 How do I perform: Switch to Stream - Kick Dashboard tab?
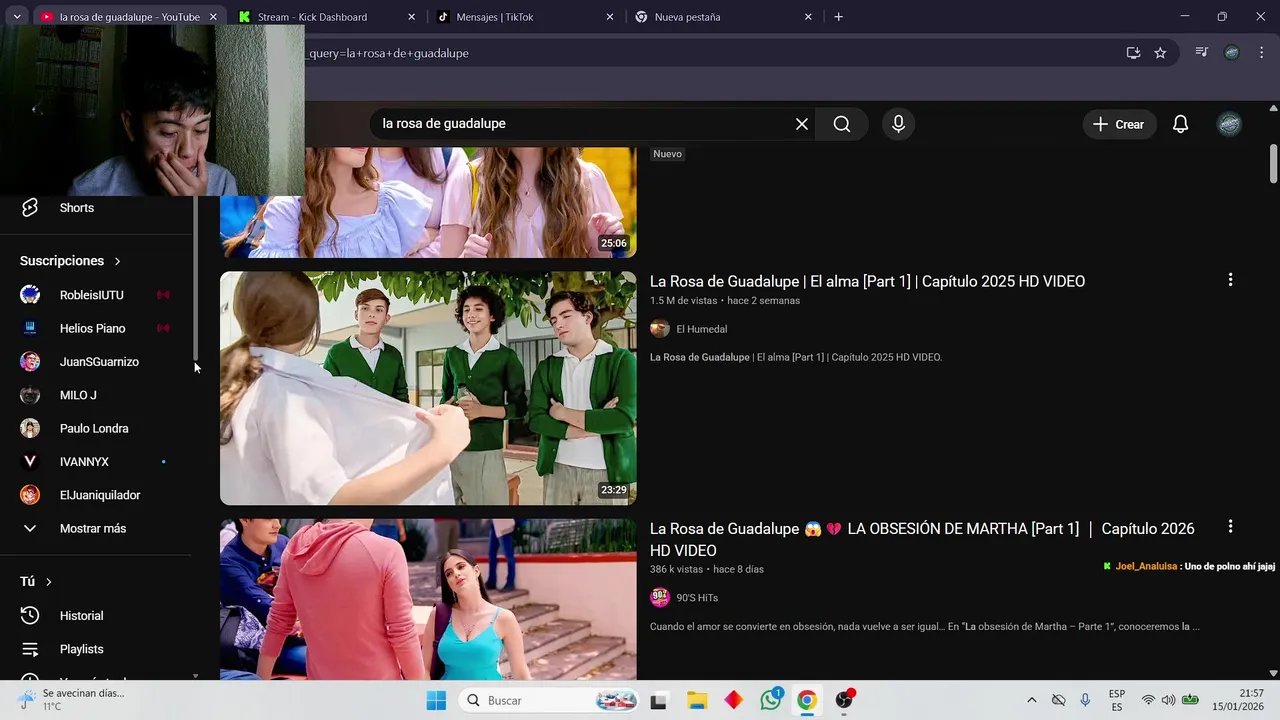[x=326, y=17]
